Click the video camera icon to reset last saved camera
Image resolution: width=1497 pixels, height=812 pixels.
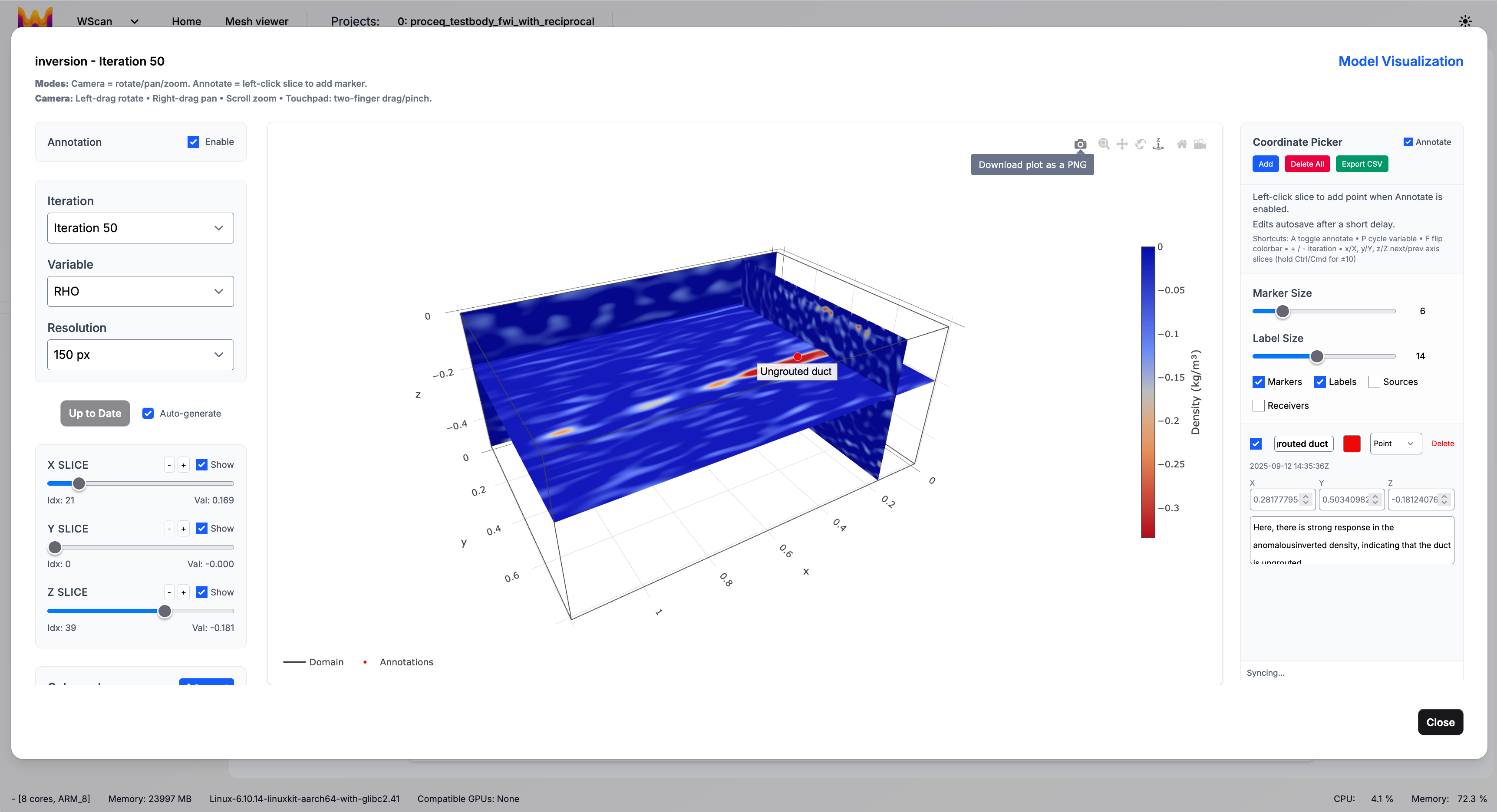click(x=1200, y=144)
